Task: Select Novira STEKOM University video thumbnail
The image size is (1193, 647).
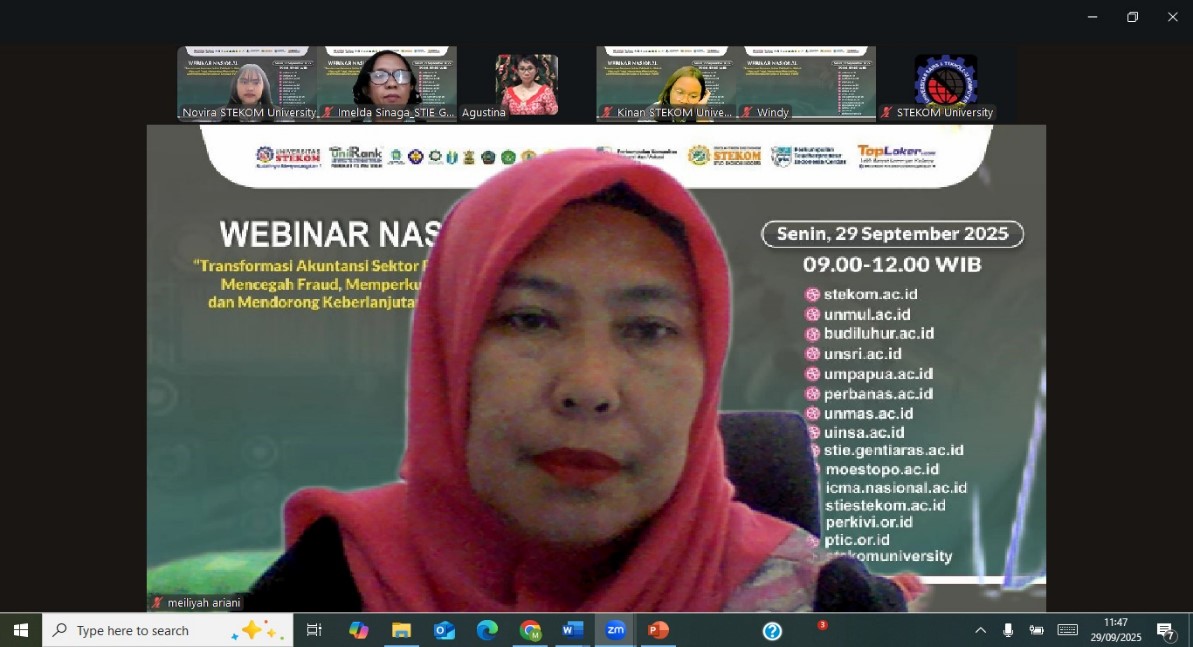Action: click(247, 84)
